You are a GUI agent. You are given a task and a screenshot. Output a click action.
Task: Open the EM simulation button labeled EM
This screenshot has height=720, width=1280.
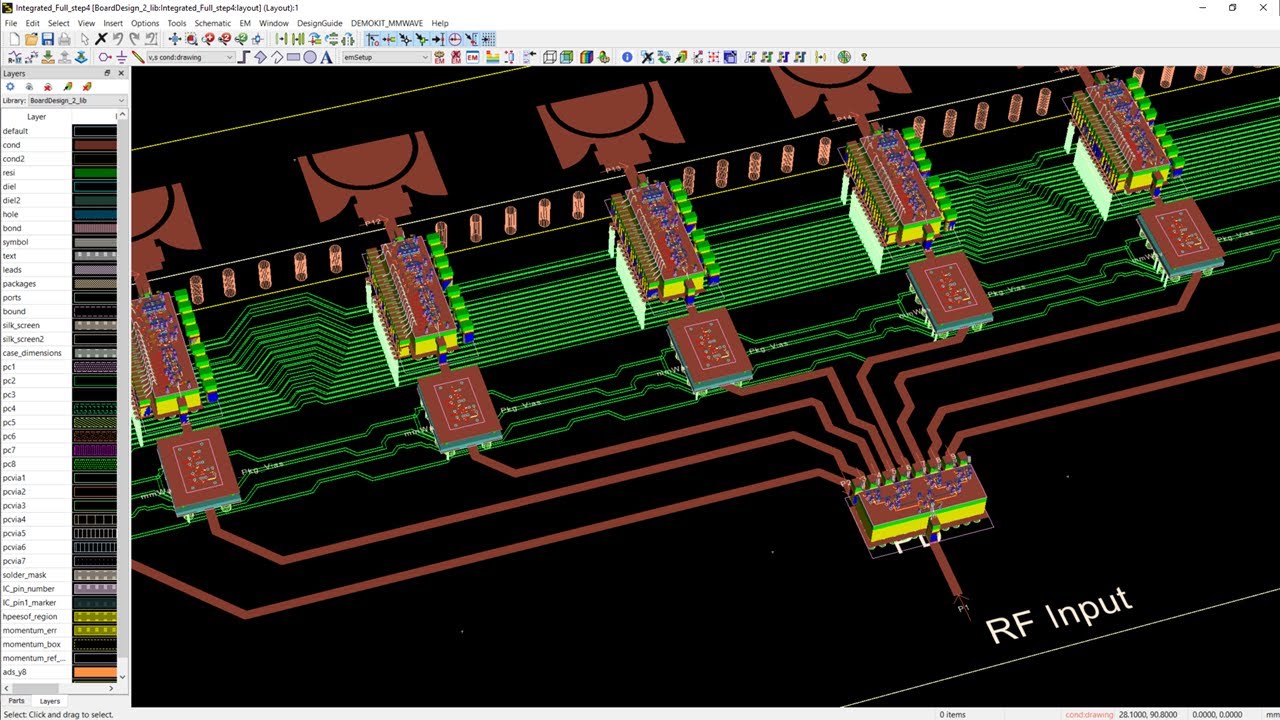473,57
